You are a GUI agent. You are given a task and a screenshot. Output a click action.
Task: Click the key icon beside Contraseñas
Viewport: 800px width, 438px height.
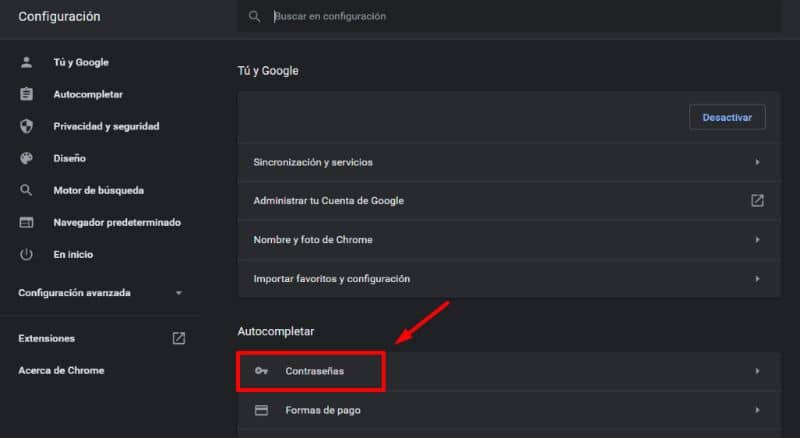tap(261, 371)
